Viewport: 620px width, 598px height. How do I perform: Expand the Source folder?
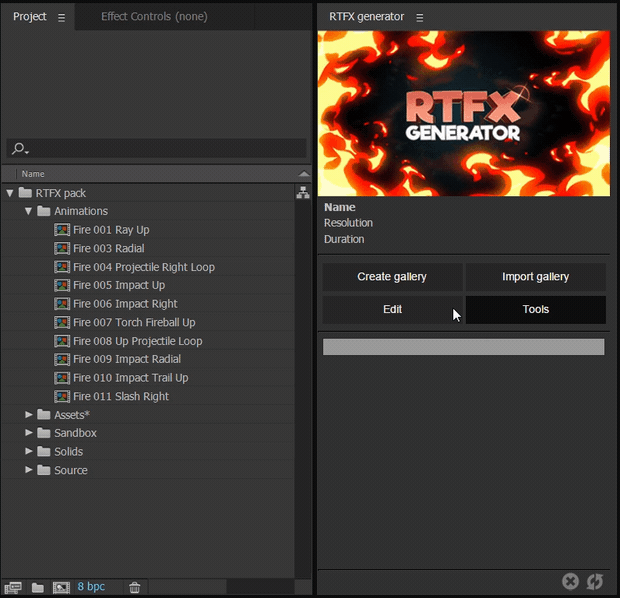click(x=28, y=470)
